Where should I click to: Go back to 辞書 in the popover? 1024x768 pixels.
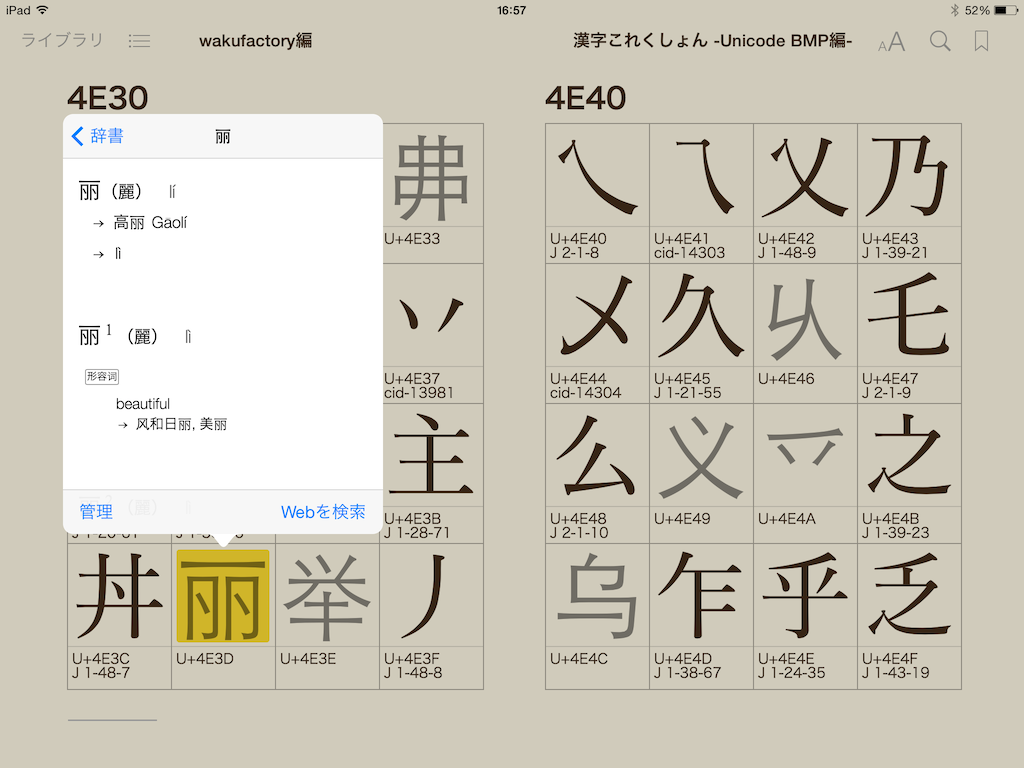pos(98,136)
